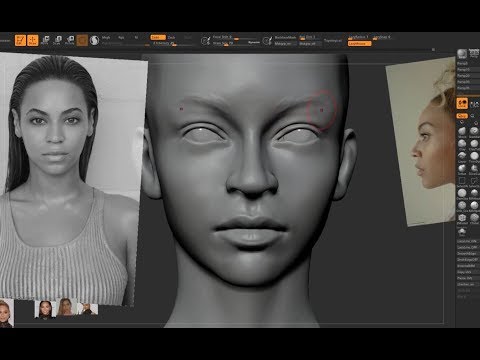Activate the Edit mode button
The width and height of the screenshot is (480, 360).
(20, 40)
